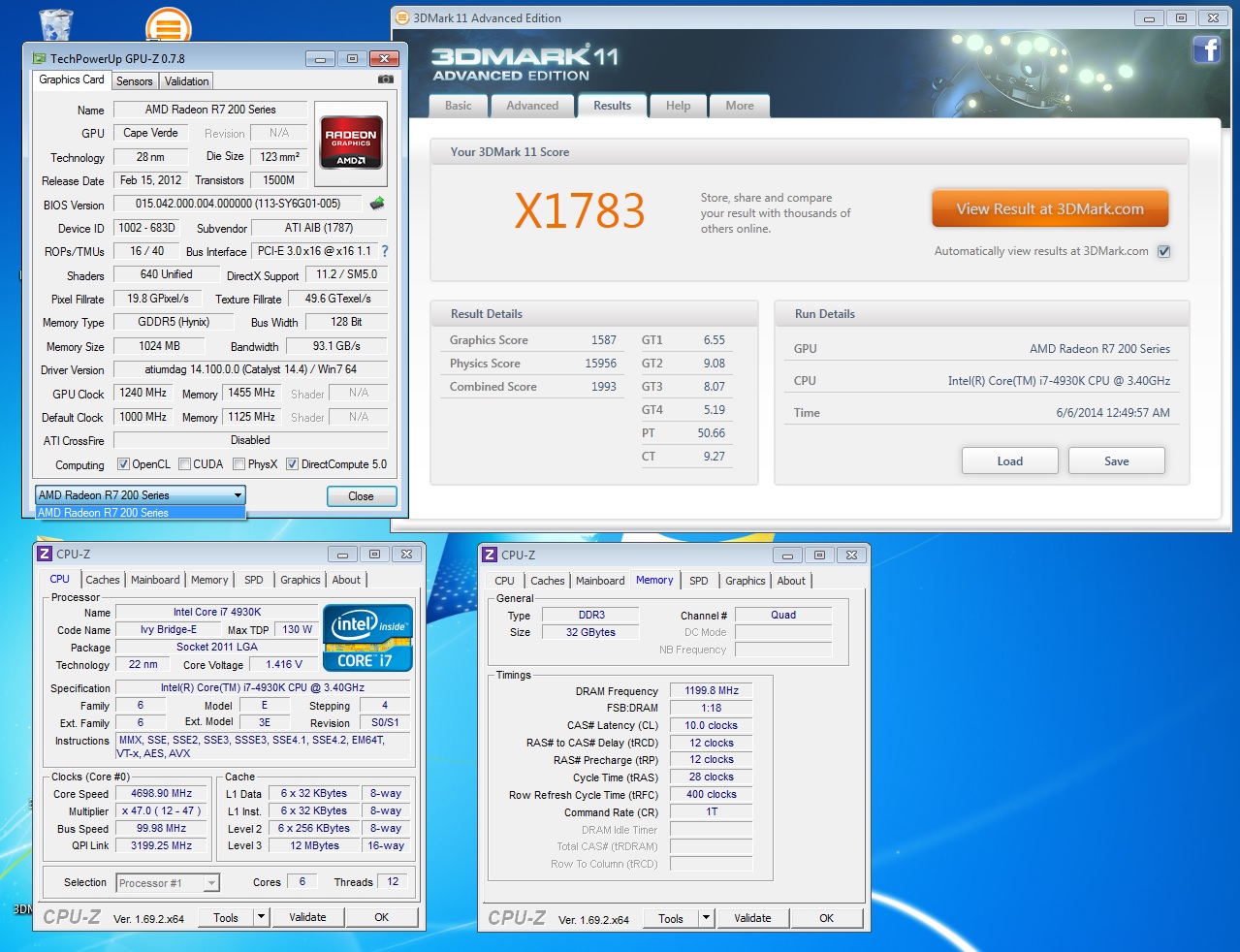The height and width of the screenshot is (952, 1240).
Task: Click the GPU Clock value 1240 MHz
Action: tap(143, 393)
